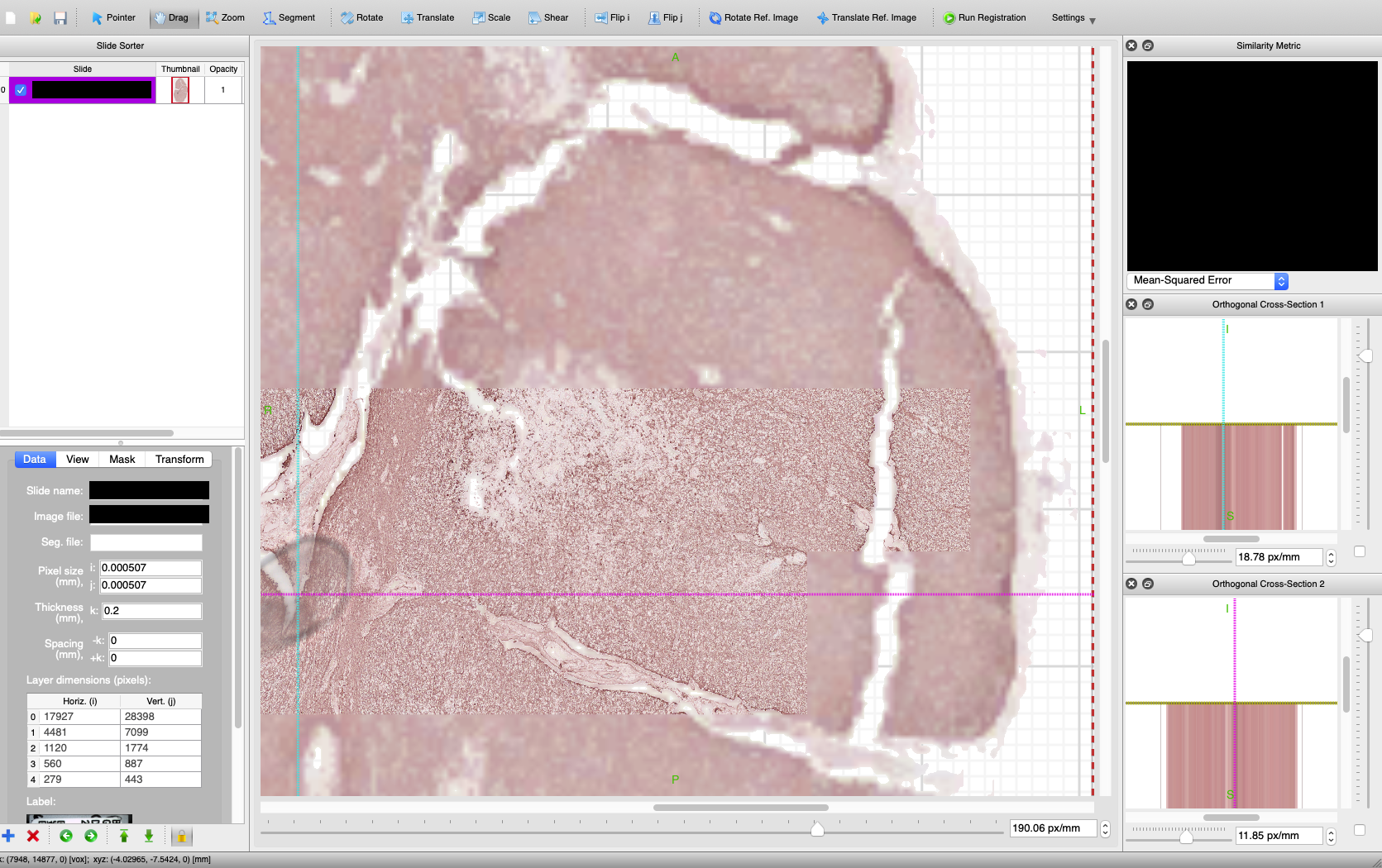Screen dimensions: 1382x868
Task: Activate the Segment tool
Action: [x=289, y=17]
